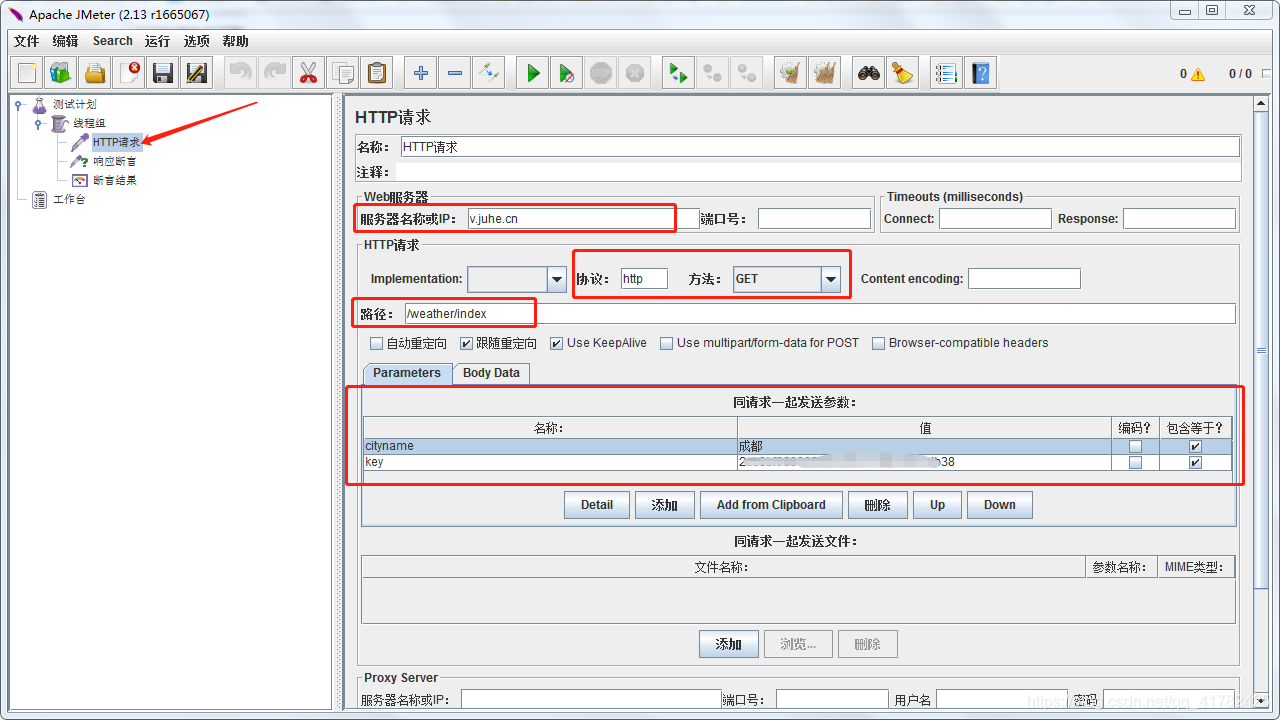1280x720 pixels.
Task: Click Save Test Plan As icon
Action: tap(197, 73)
